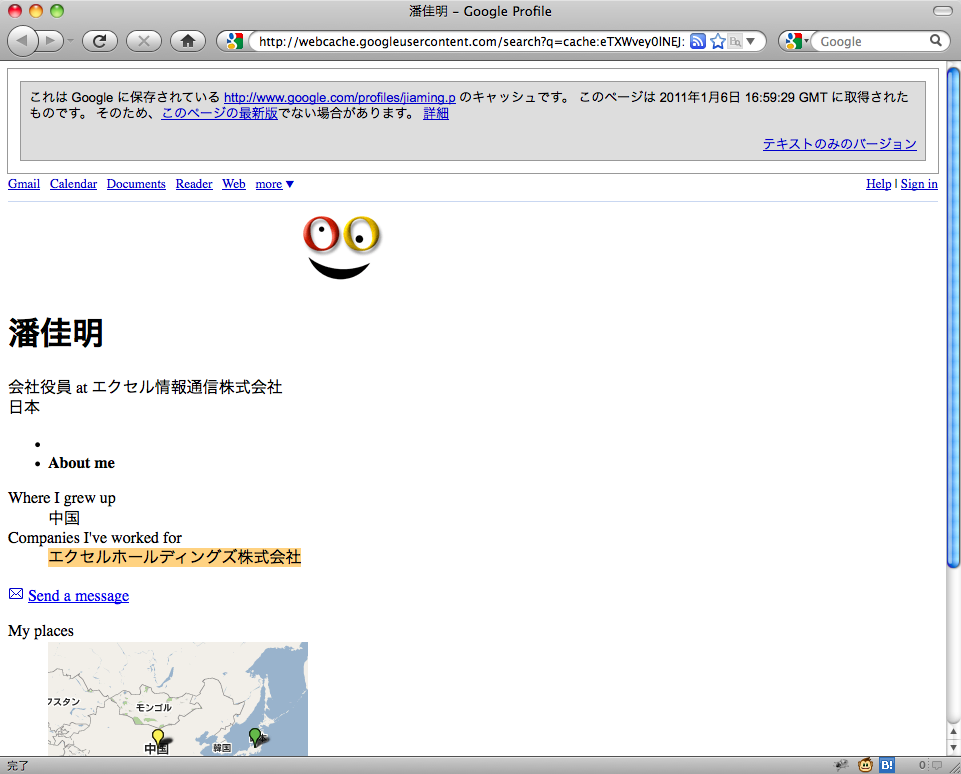Open 'テキストのみのバージョン' link
The width and height of the screenshot is (961, 774).
coord(840,143)
